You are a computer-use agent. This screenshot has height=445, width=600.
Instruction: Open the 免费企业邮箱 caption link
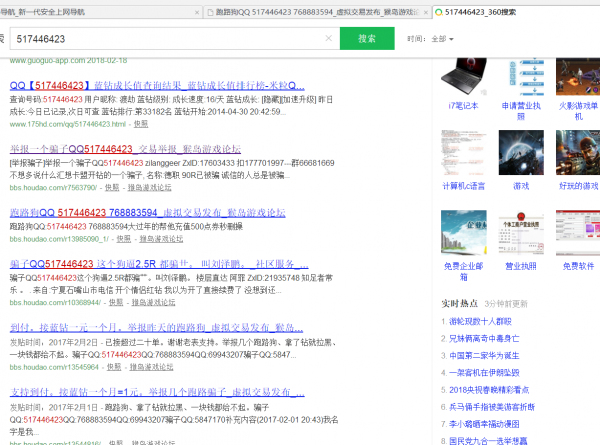(x=464, y=271)
